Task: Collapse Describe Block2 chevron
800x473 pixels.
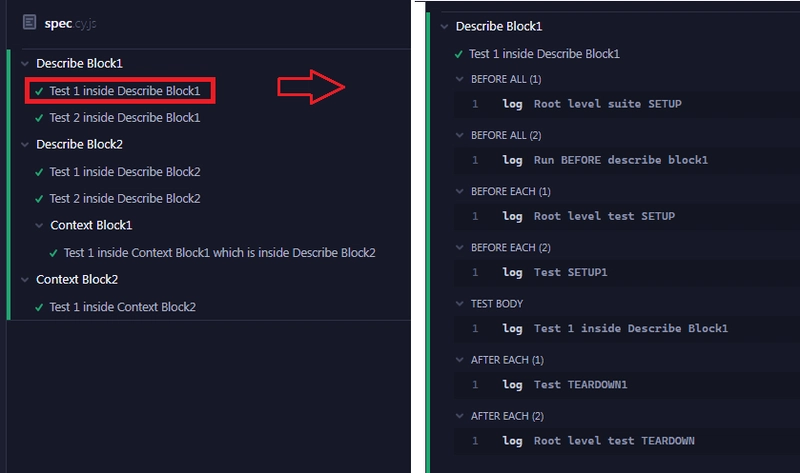Action: [24, 145]
